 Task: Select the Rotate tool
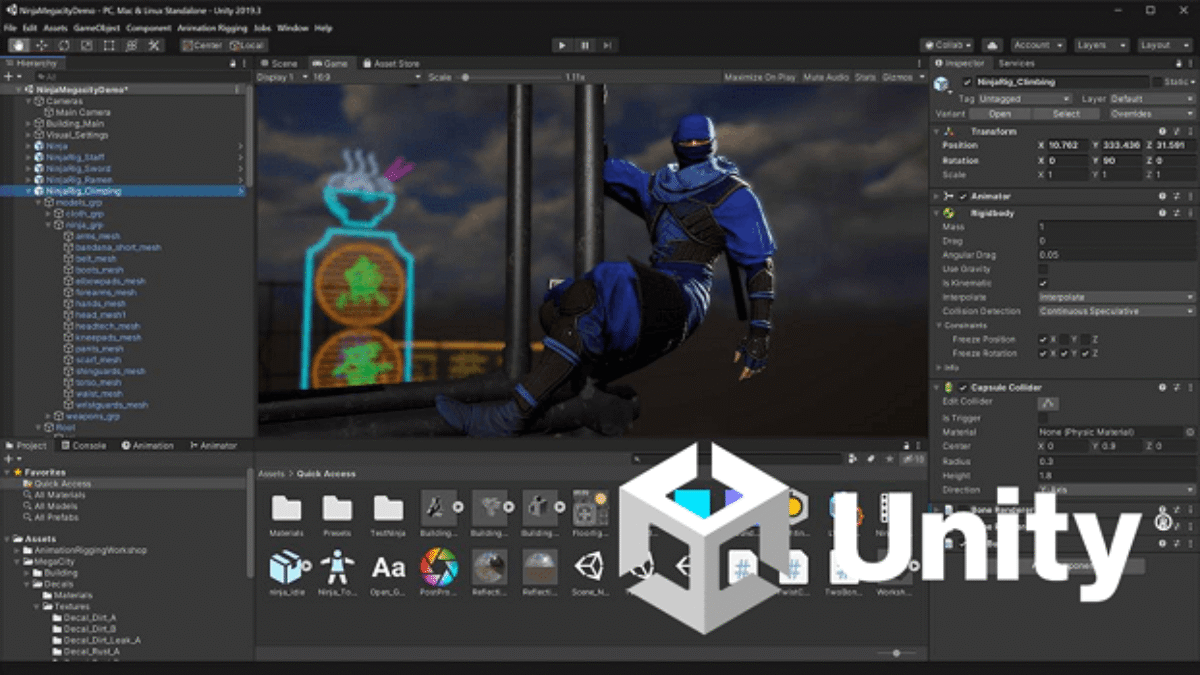coord(64,45)
